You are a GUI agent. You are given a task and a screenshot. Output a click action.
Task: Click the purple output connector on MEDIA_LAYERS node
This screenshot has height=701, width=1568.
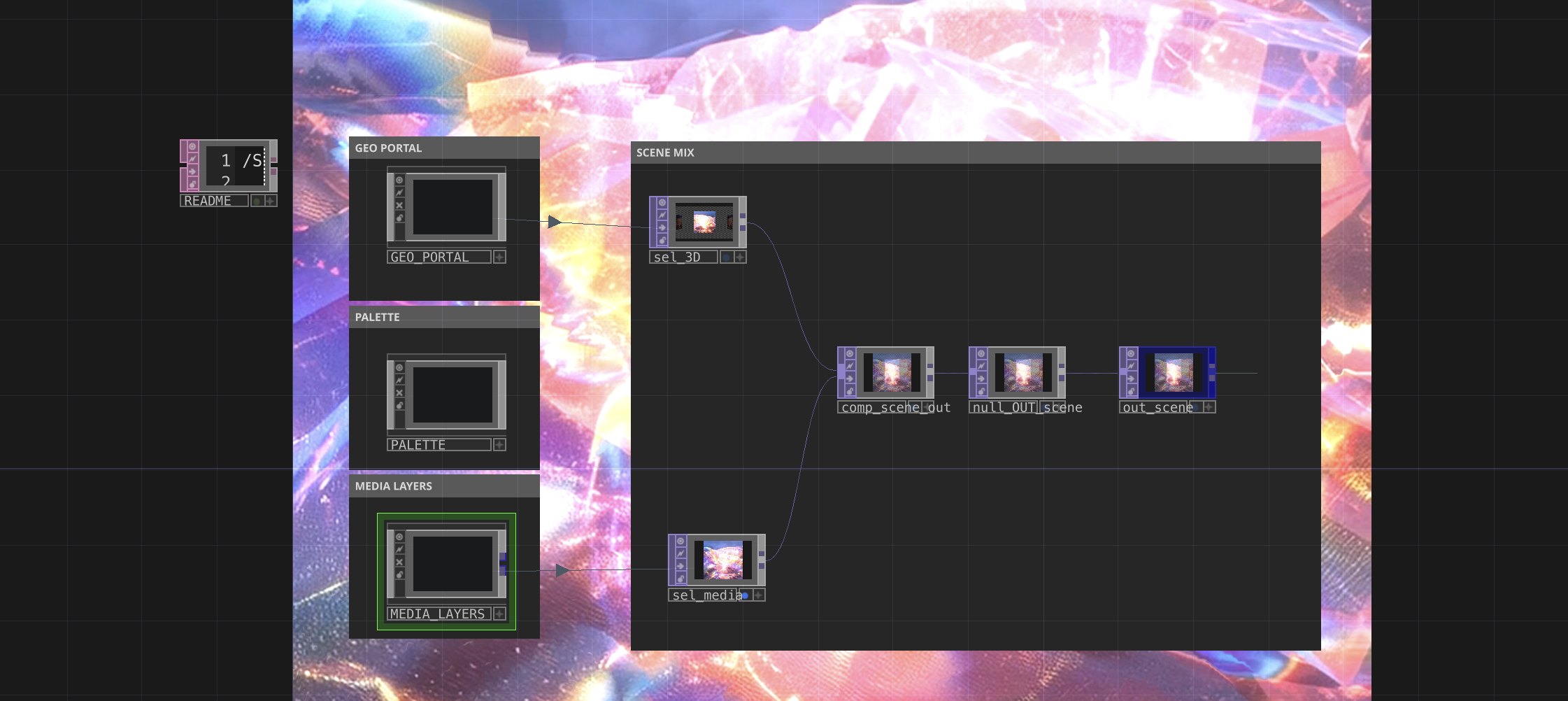click(503, 570)
